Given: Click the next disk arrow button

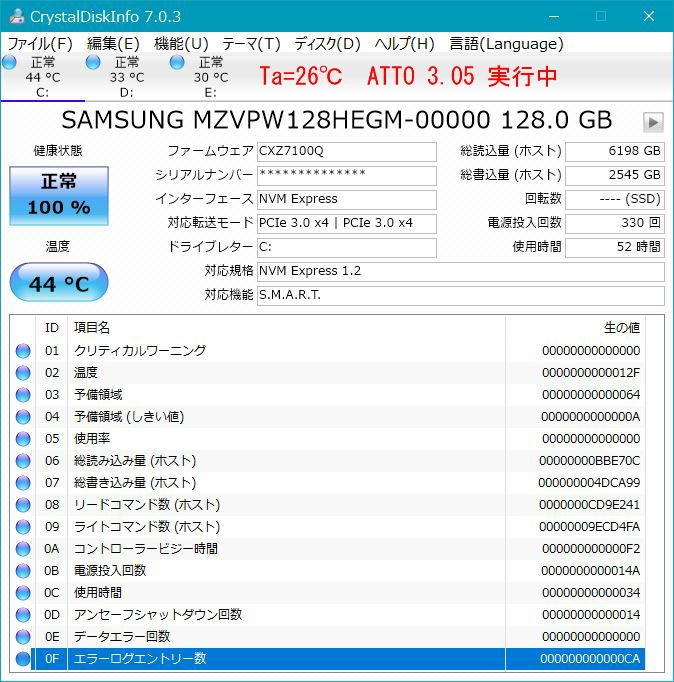Looking at the screenshot, I should coord(653,122).
